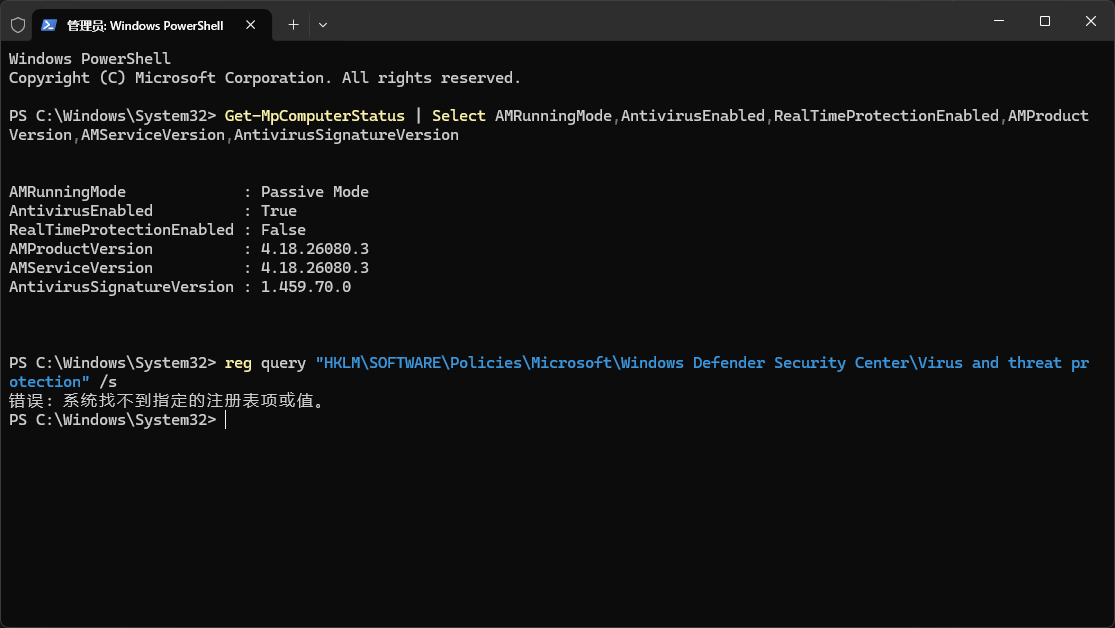Image resolution: width=1115 pixels, height=628 pixels.
Task: Click the shield icon in title bar
Action: pos(18,25)
